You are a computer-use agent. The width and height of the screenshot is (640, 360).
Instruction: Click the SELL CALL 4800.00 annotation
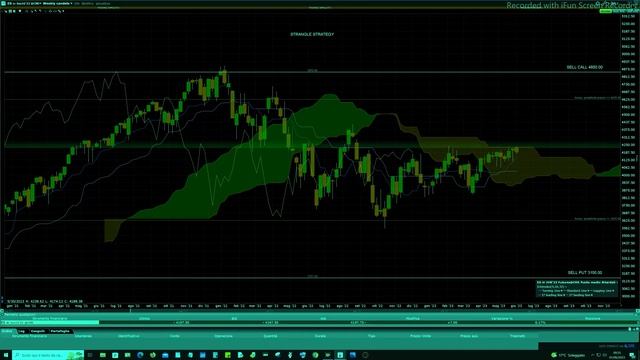pyautogui.click(x=584, y=67)
